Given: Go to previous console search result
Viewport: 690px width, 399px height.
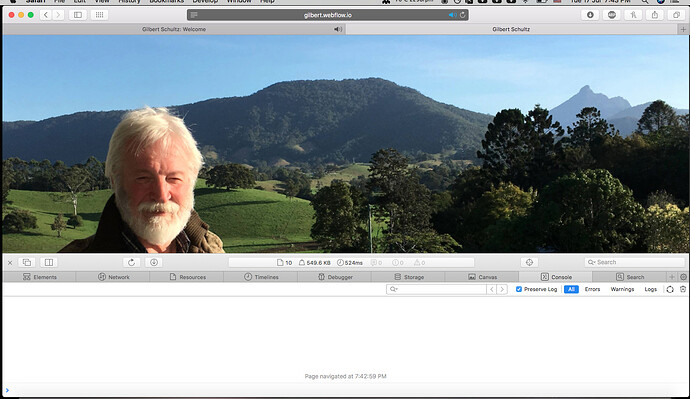Looking at the screenshot, I should coord(492,289).
